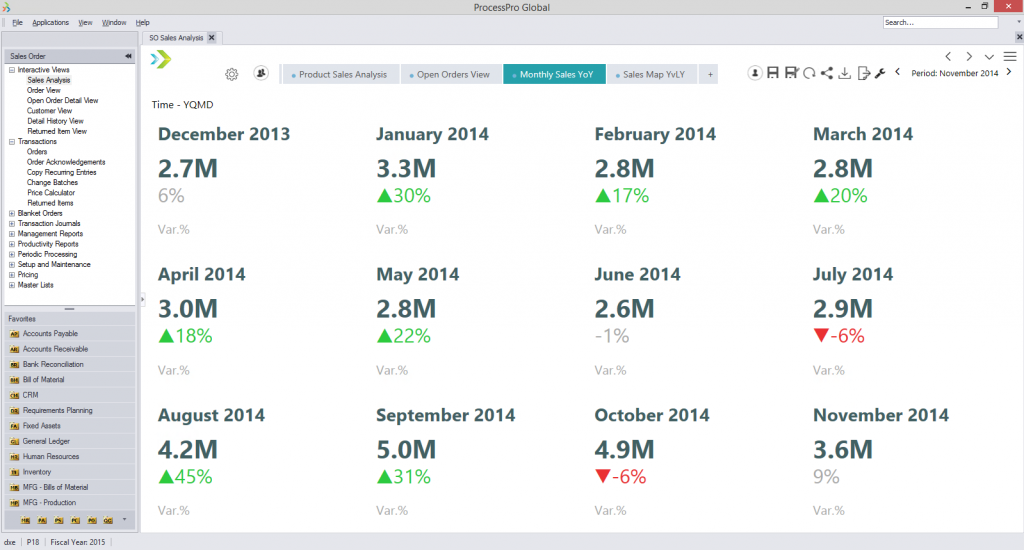
Task: Switch to Product Sales Analysis tab
Action: 342,74
